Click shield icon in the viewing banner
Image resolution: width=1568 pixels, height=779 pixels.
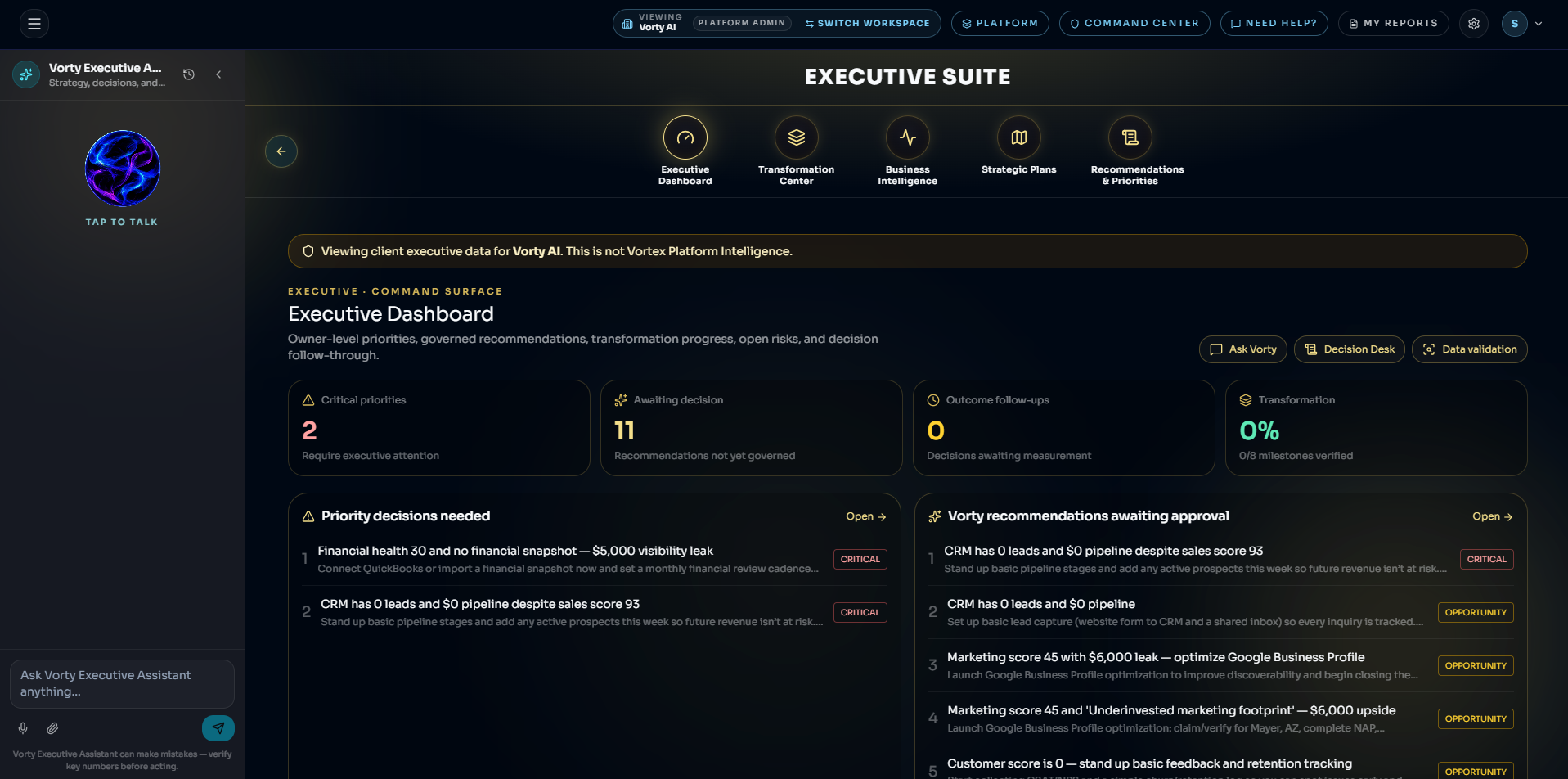[x=308, y=251]
